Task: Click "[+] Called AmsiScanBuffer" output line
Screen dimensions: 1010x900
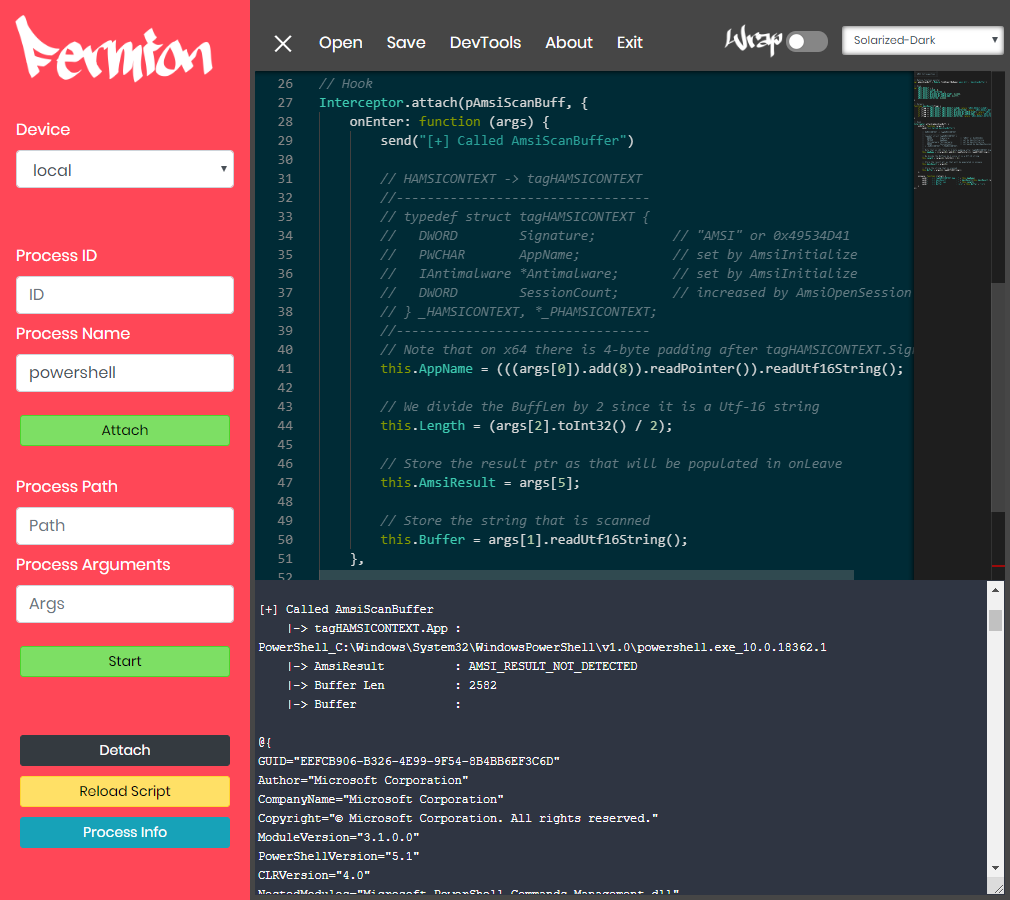Action: (x=347, y=609)
